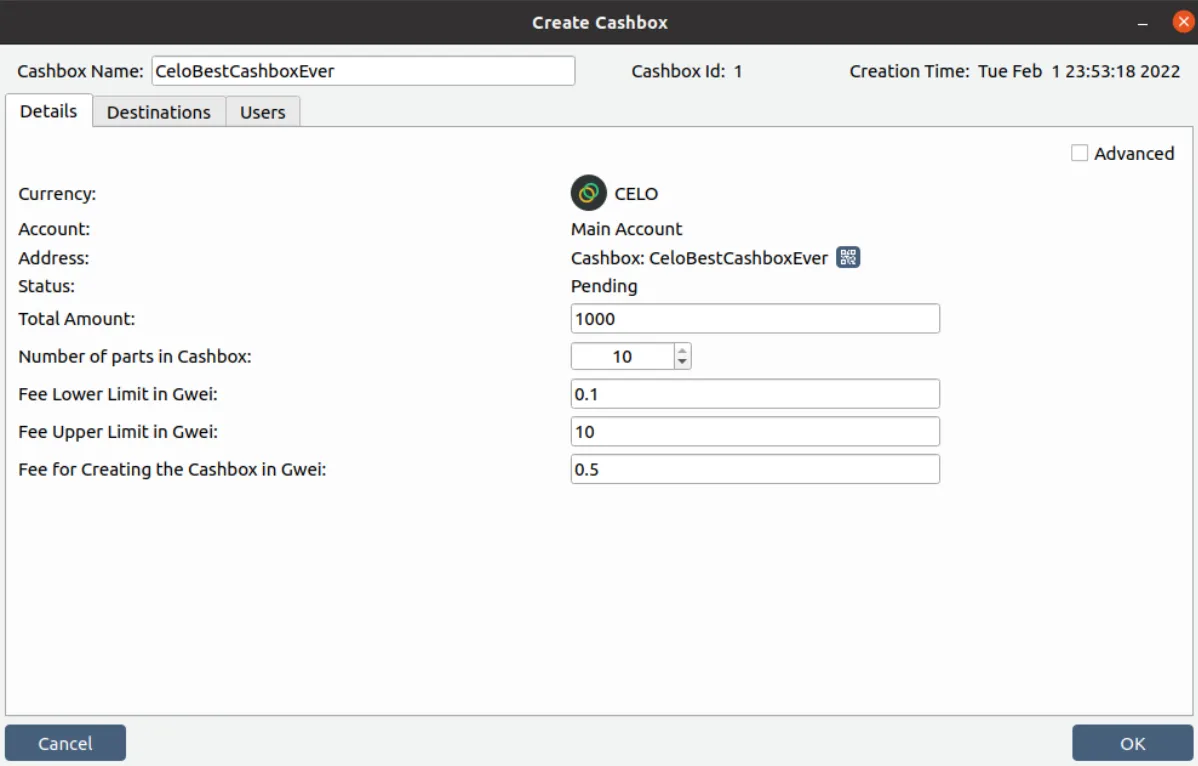Click the 'Pending' status text
The image size is (1198, 766).
[604, 286]
